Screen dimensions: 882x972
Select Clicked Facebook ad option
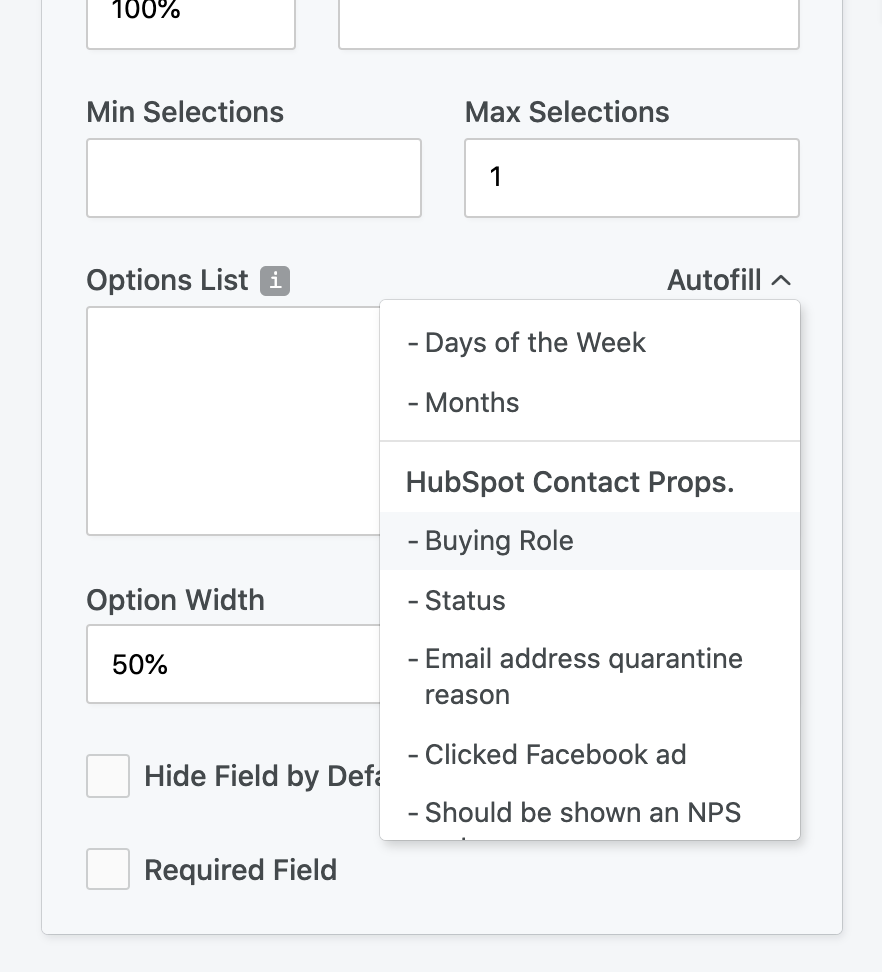coord(589,754)
